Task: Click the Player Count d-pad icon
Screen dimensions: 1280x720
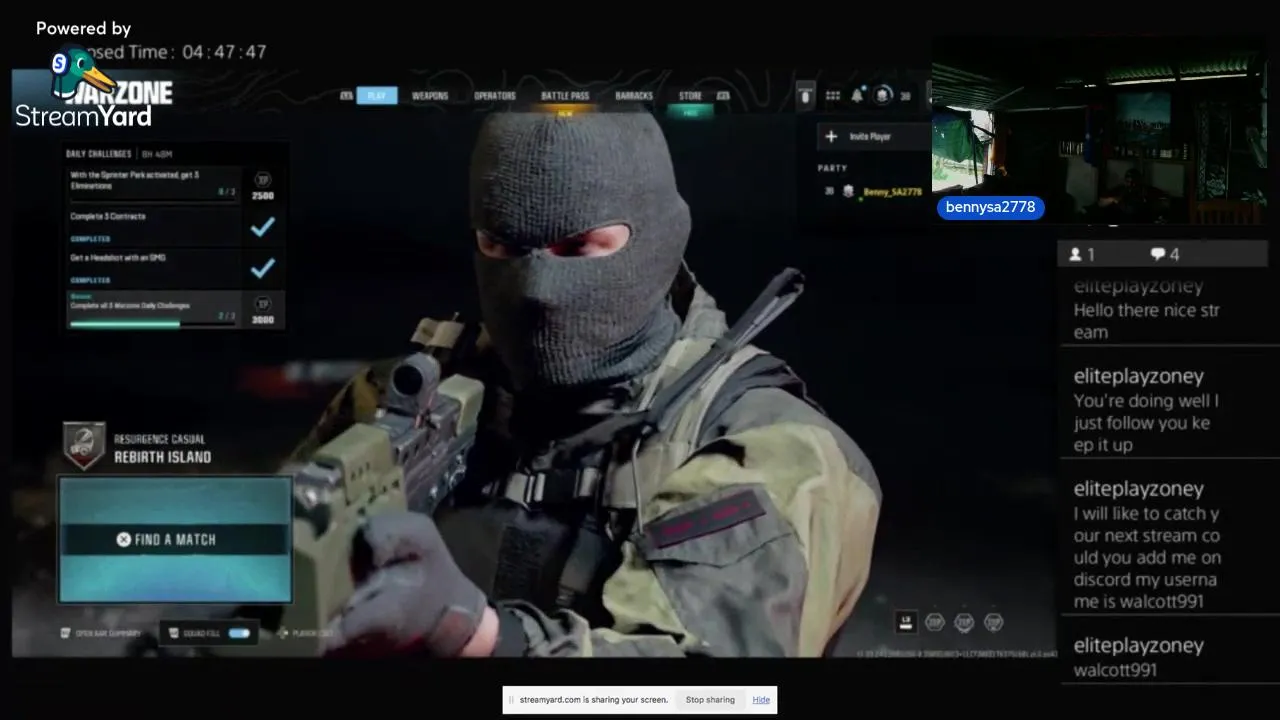Action: (x=283, y=633)
